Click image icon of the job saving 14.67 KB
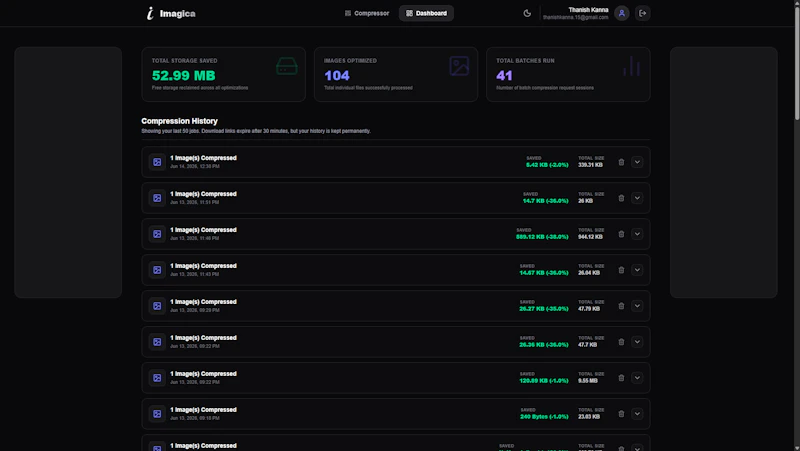800x451 pixels. (x=157, y=270)
